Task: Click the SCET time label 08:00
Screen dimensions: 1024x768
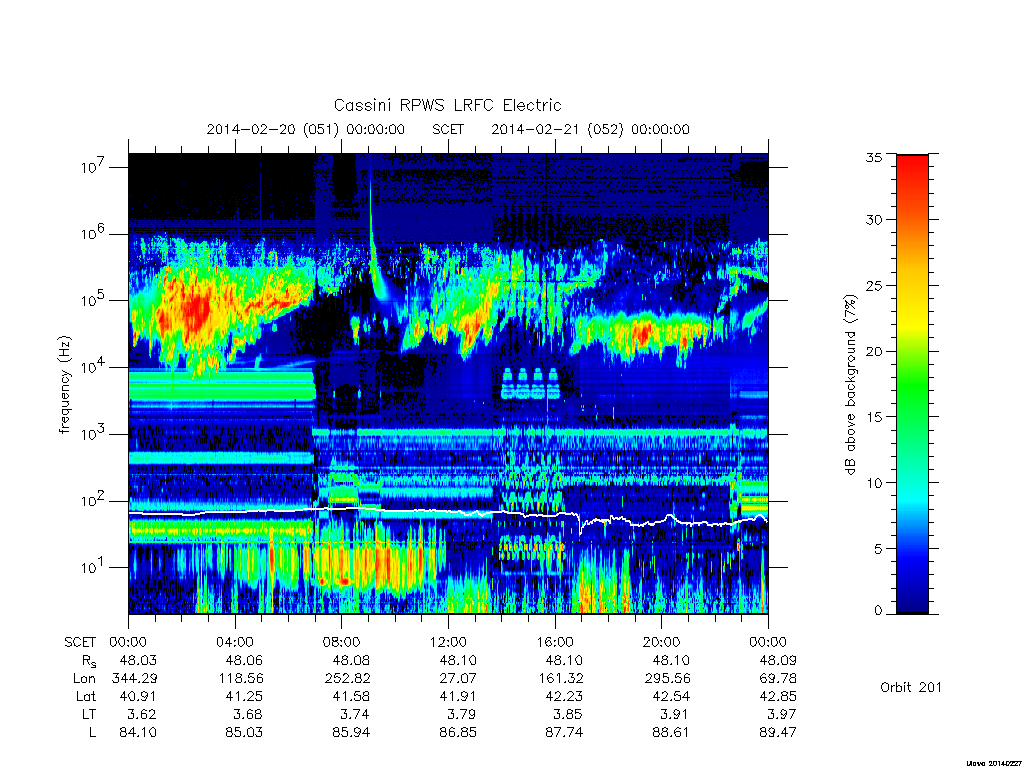Action: point(341,642)
